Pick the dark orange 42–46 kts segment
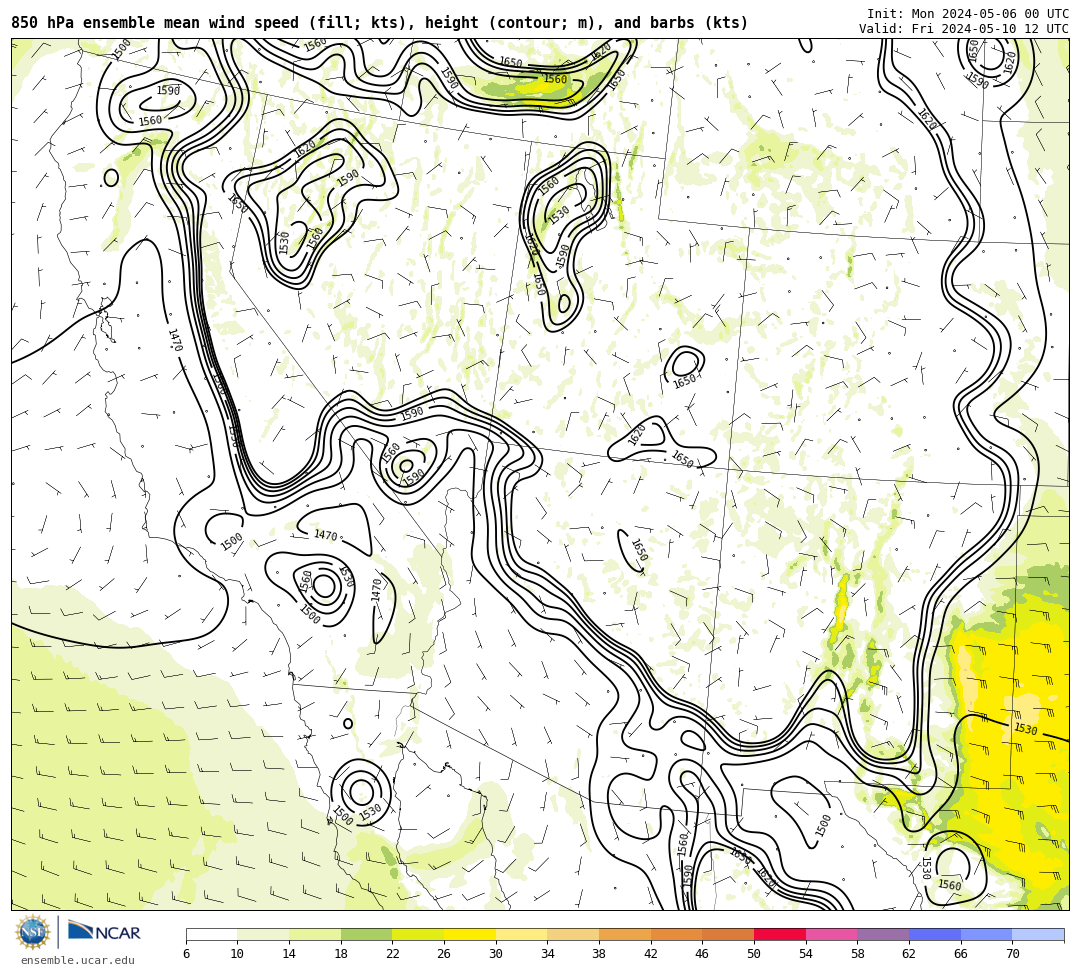The width and height of the screenshot is (1080, 973). coord(676,934)
